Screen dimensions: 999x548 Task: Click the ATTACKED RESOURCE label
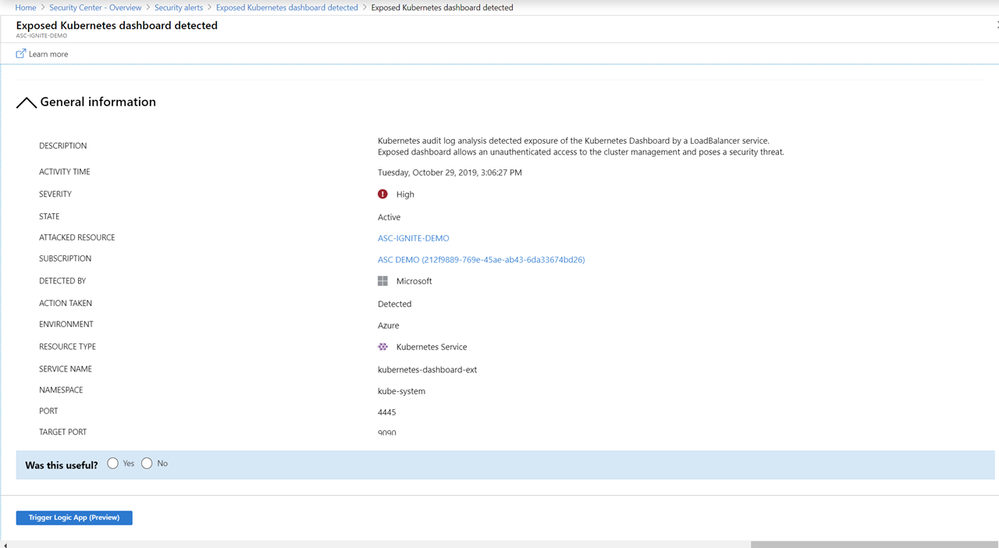point(77,238)
